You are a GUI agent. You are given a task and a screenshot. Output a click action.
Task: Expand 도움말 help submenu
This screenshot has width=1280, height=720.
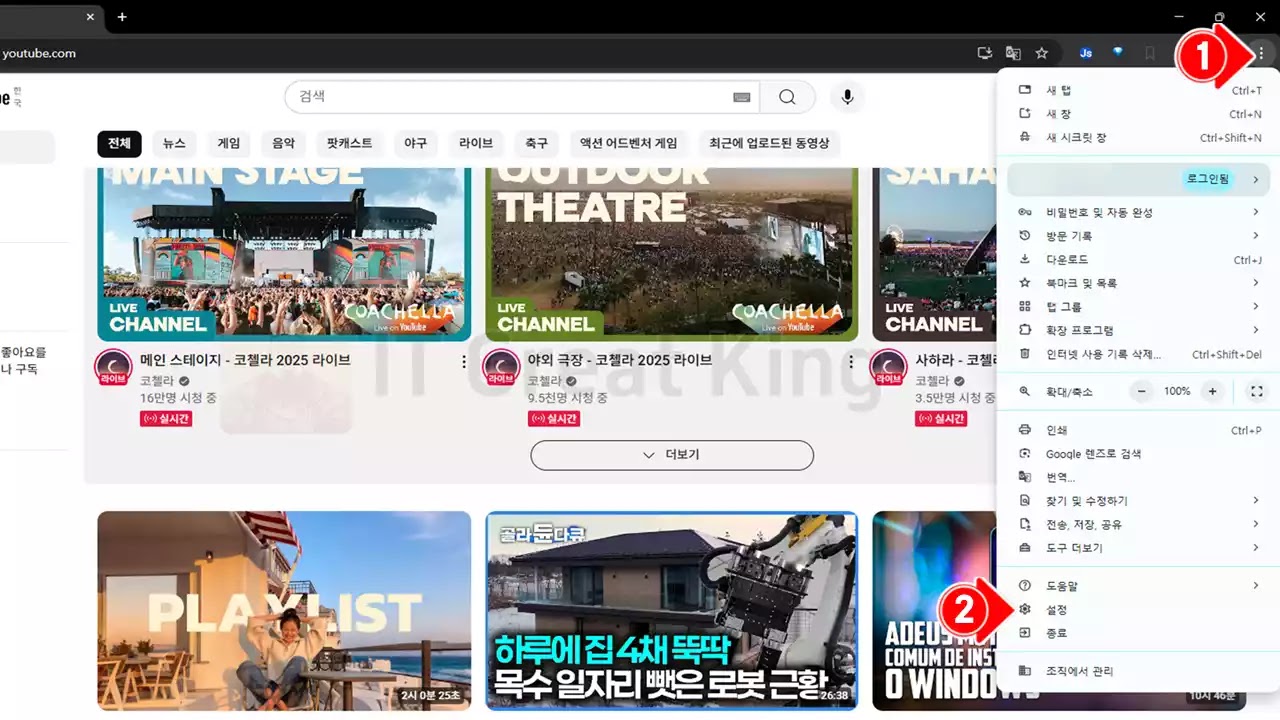click(1139, 585)
